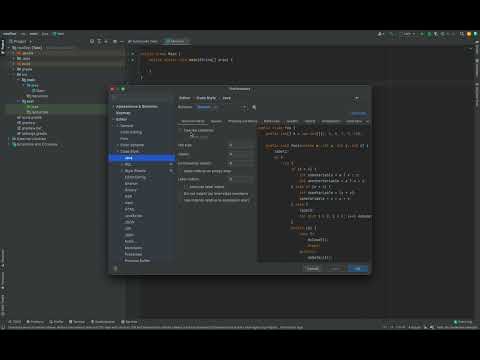Click the green Run icon in main toolbar
This screenshot has width=480, height=360.
click(x=422, y=34)
